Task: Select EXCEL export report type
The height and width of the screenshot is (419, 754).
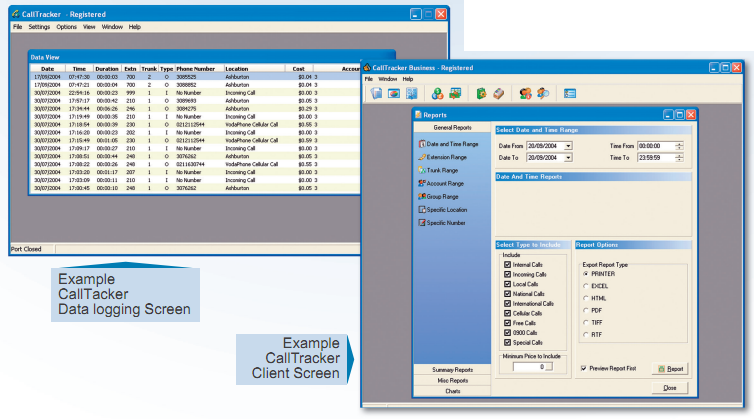Action: [x=586, y=286]
